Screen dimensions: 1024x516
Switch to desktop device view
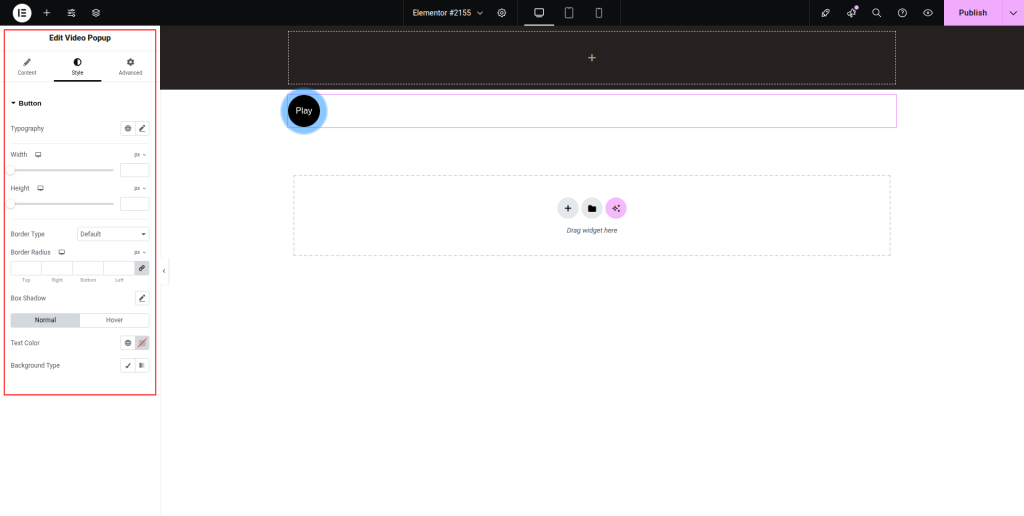[x=539, y=12]
